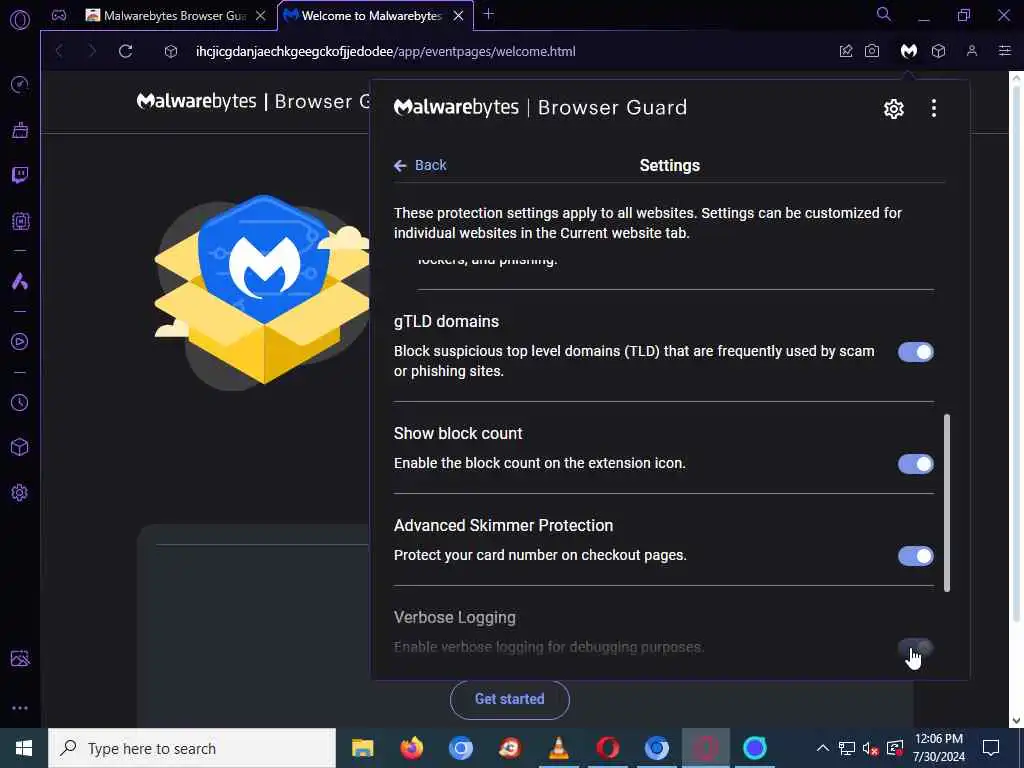Open VLC media player from taskbar
Screen dimensions: 1024x768
(x=558, y=748)
